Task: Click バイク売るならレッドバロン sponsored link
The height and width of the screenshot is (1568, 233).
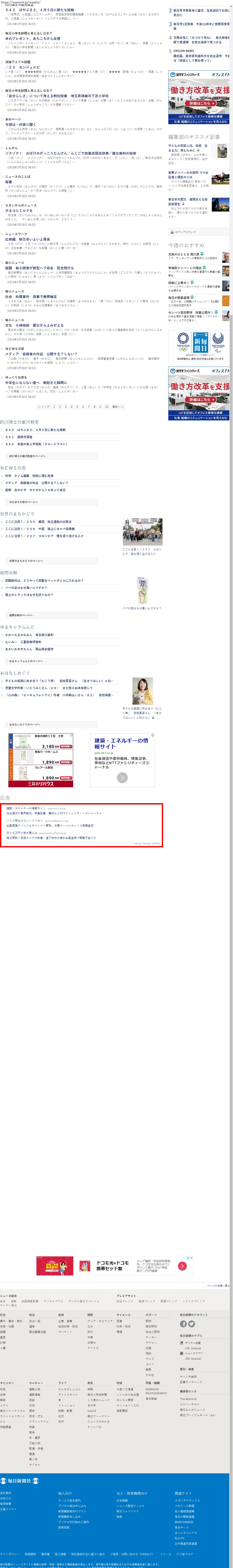Action: click(25, 820)
